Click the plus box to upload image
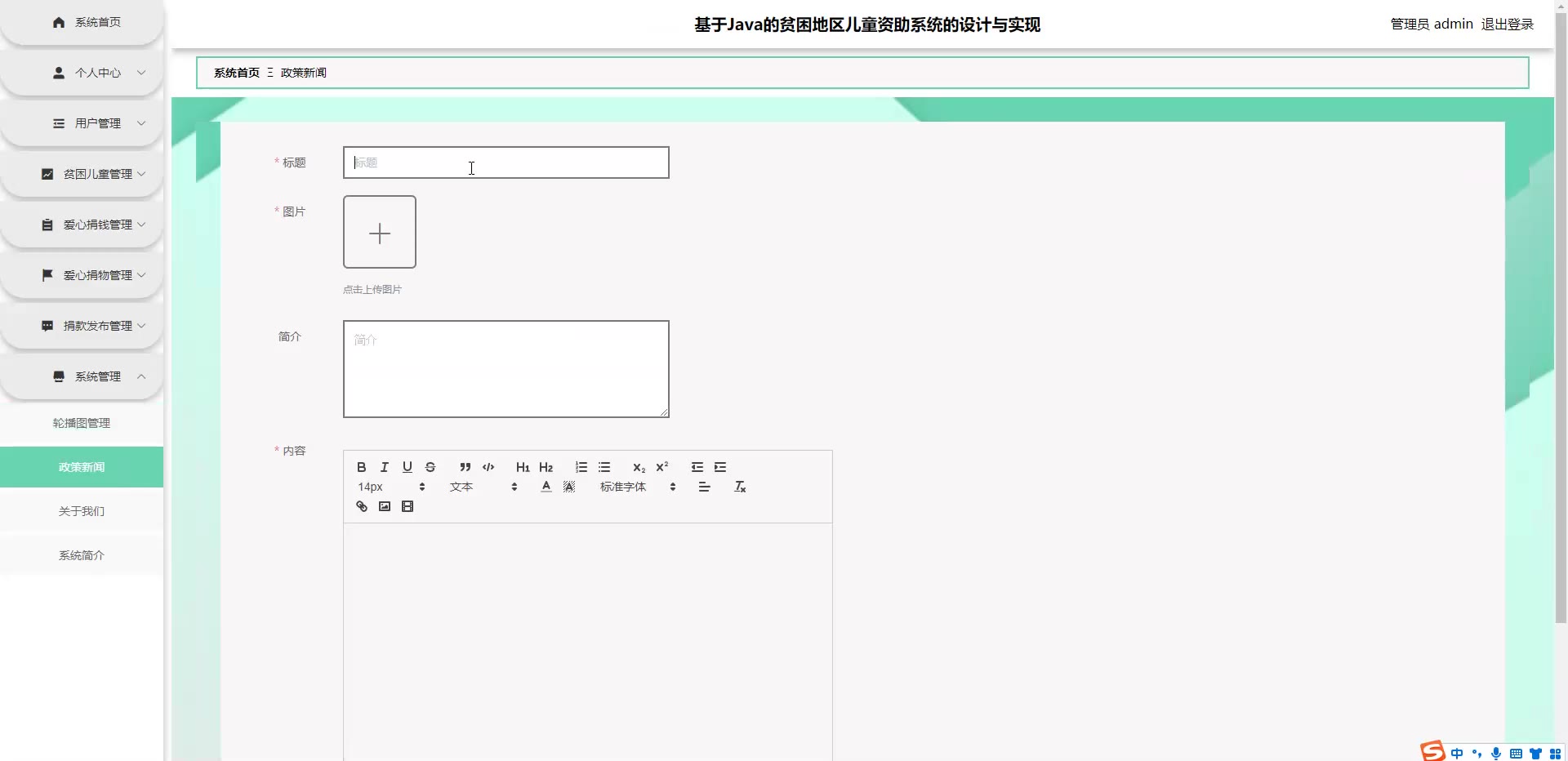Screen dimensions: 1568x761 (380, 232)
